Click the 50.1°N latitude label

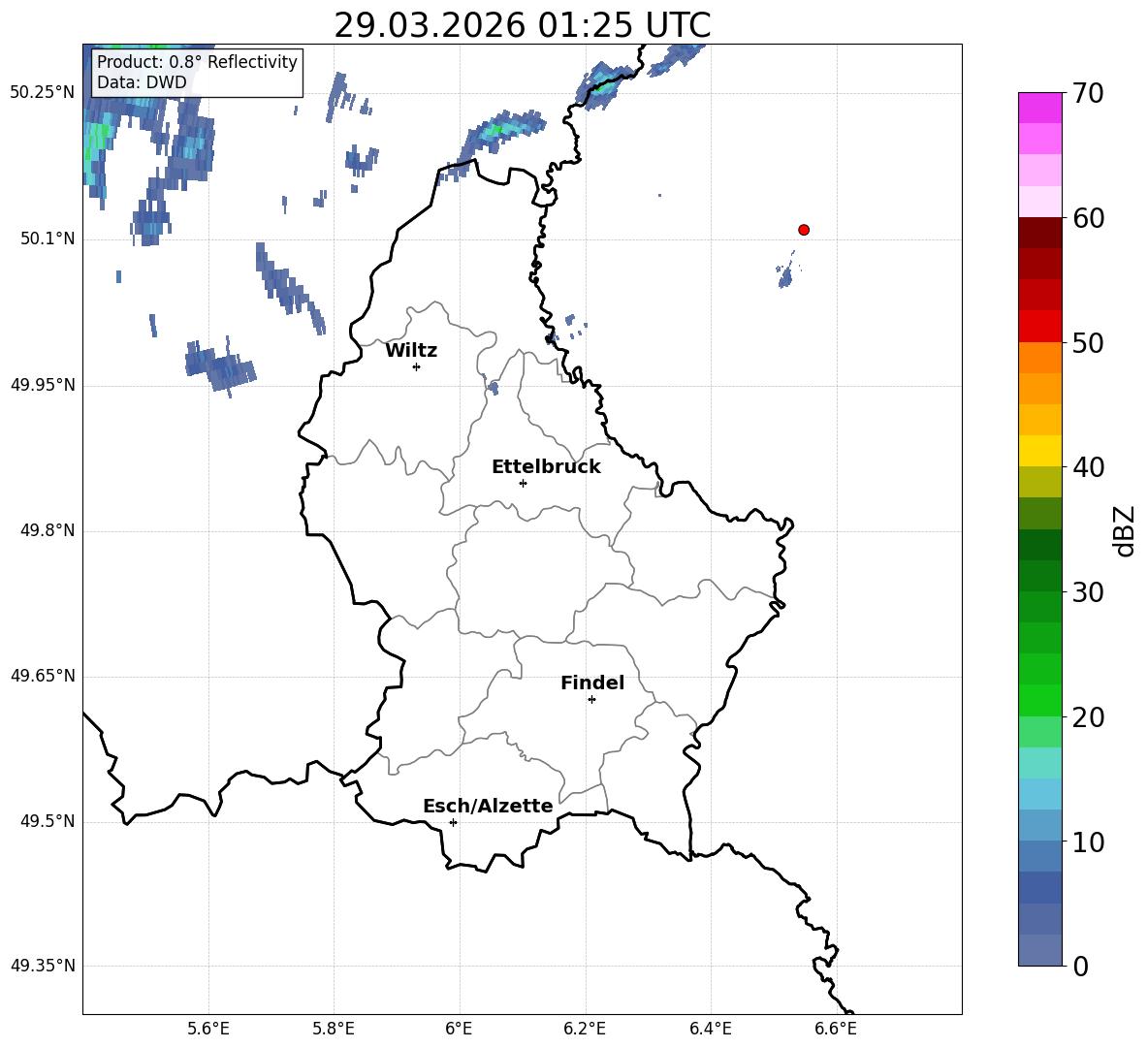point(48,238)
